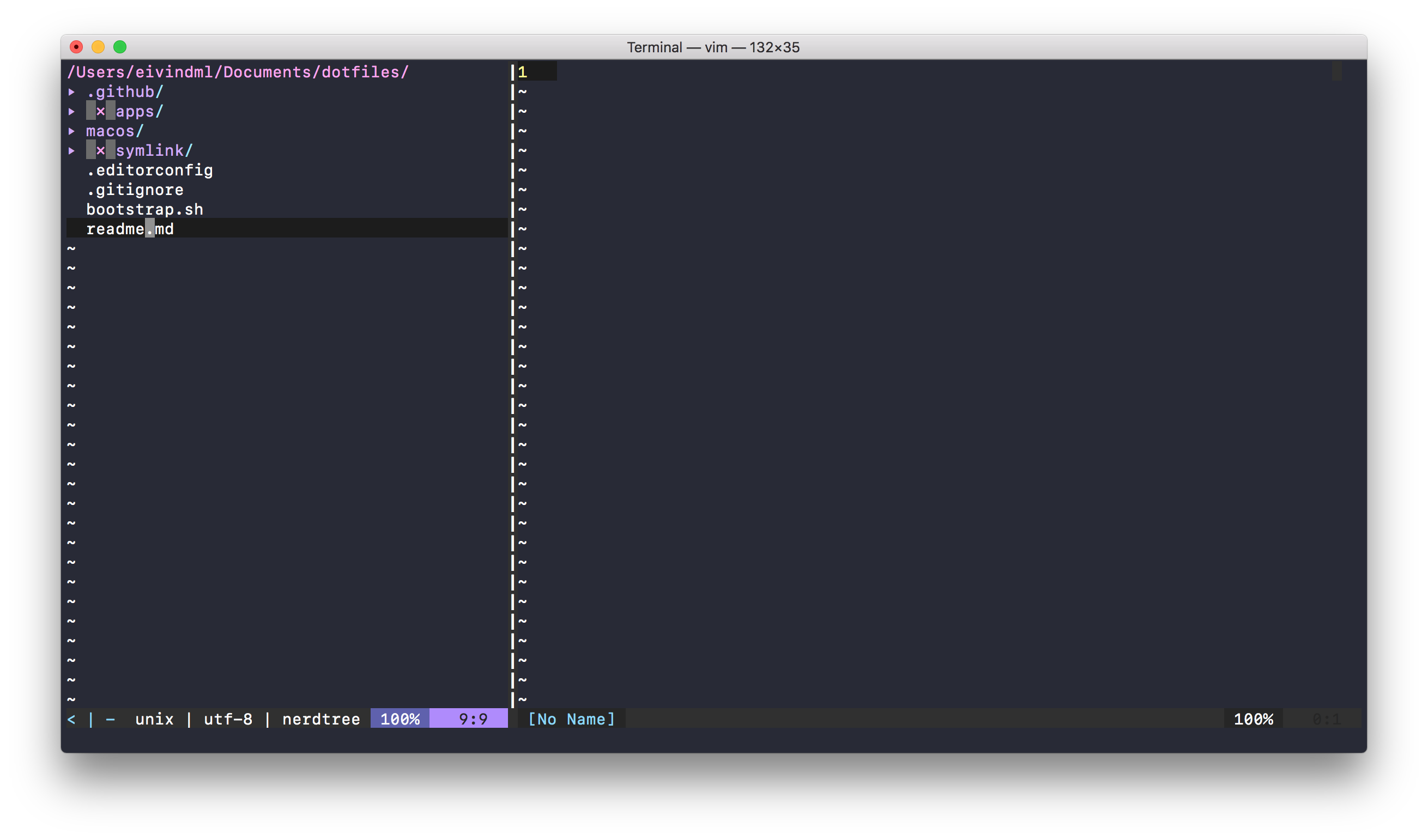Click the Terminal — vim — 132×35 title
Viewport: 1428px width, 840px height.
713,47
